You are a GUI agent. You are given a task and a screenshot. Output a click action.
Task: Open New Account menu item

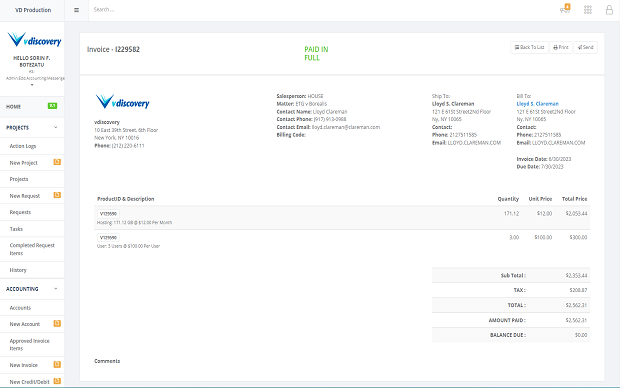tap(25, 324)
